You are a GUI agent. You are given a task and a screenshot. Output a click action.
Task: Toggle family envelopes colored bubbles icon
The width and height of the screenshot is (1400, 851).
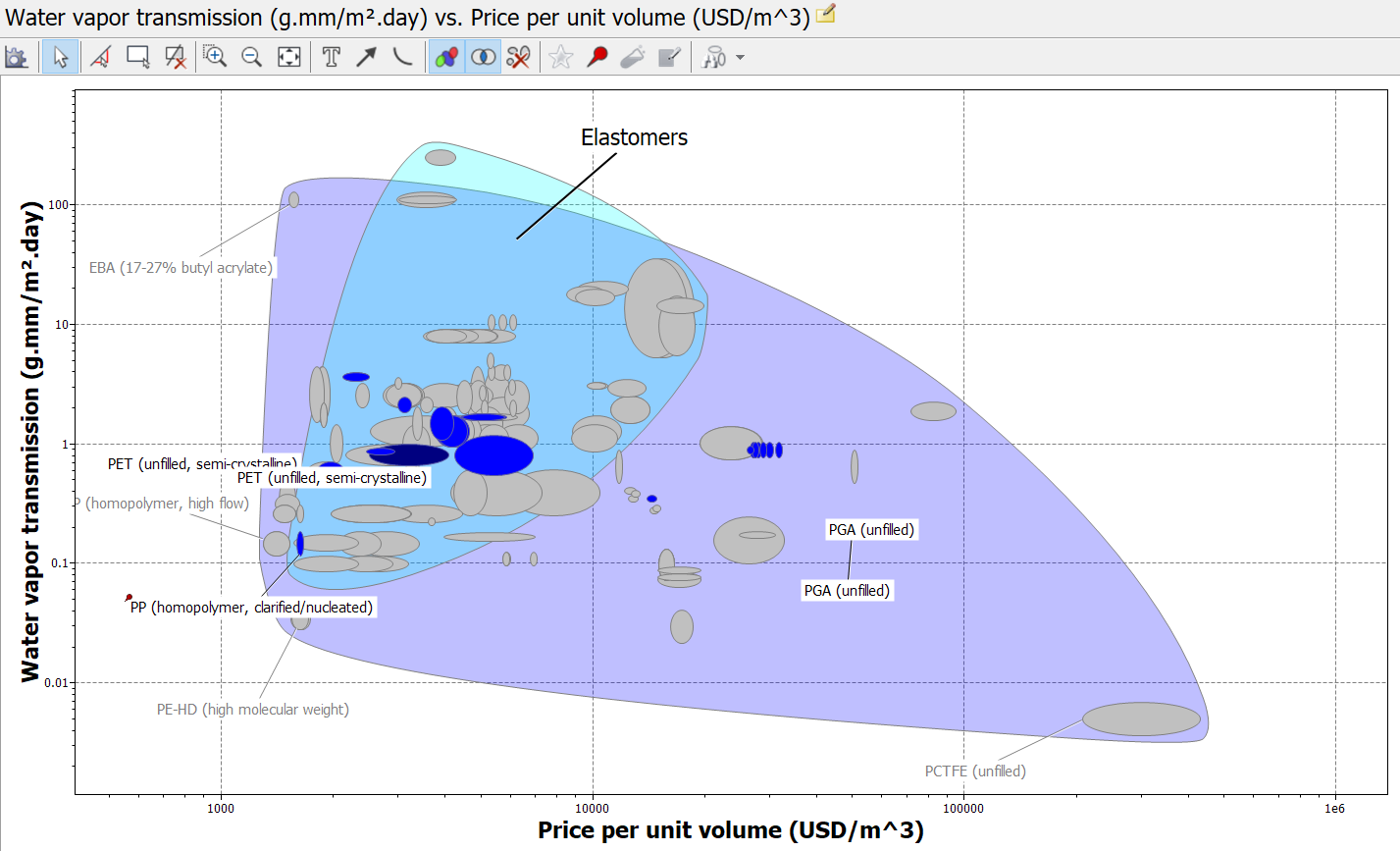[447, 57]
